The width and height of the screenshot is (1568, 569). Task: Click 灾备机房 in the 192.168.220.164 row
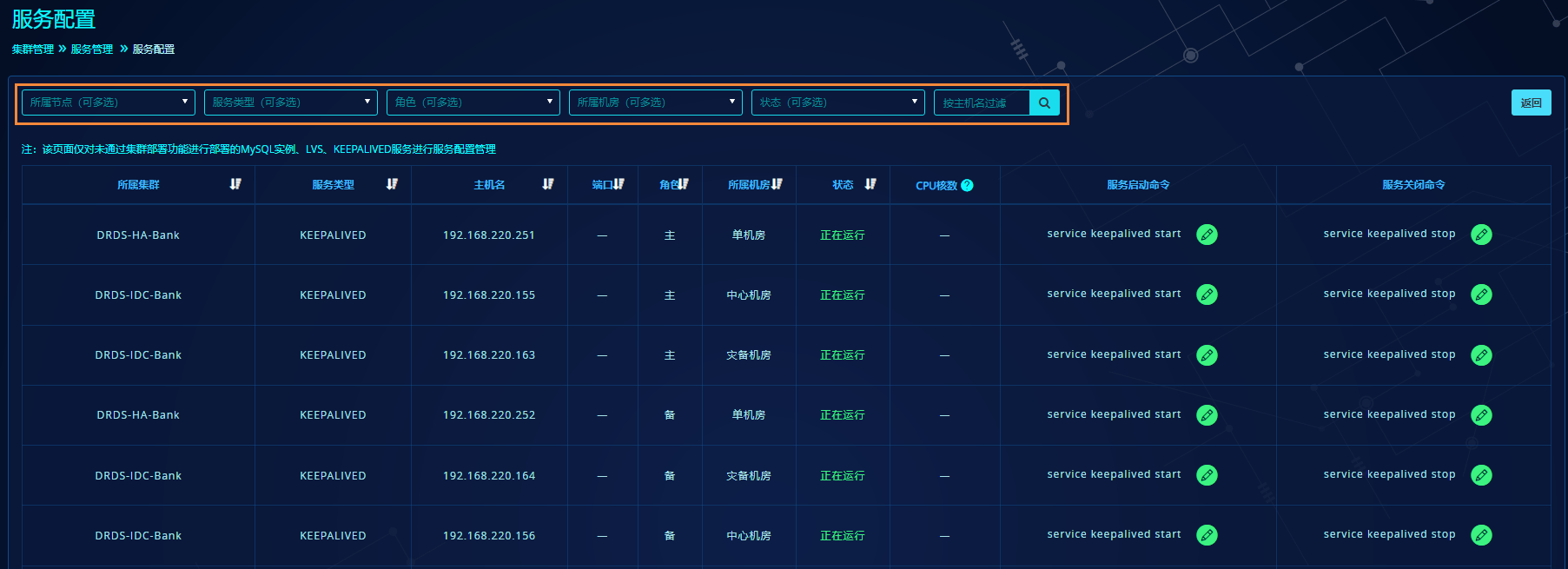[749, 476]
